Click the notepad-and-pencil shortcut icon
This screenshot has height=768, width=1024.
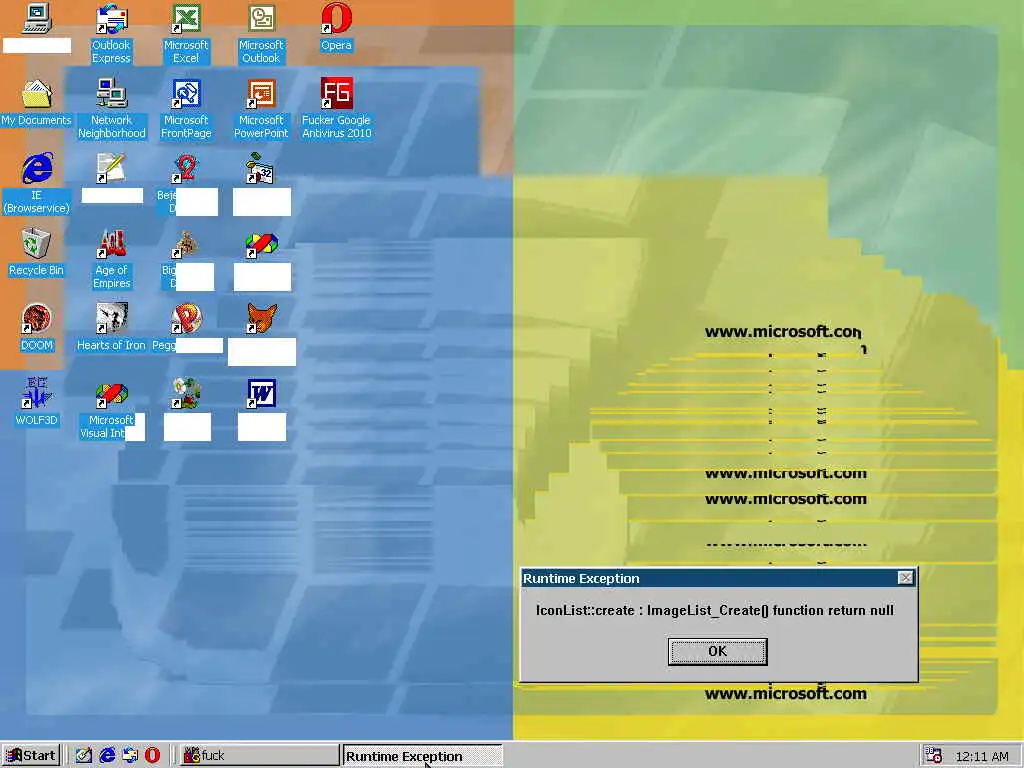(111, 168)
